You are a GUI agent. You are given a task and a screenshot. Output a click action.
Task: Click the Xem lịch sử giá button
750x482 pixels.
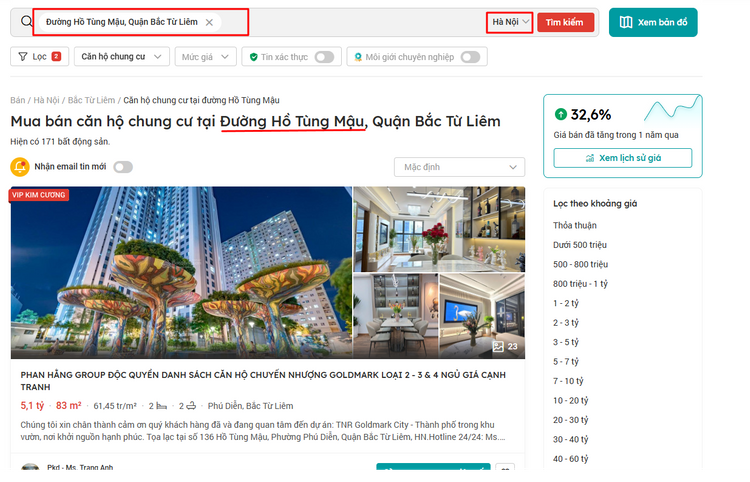coord(622,158)
